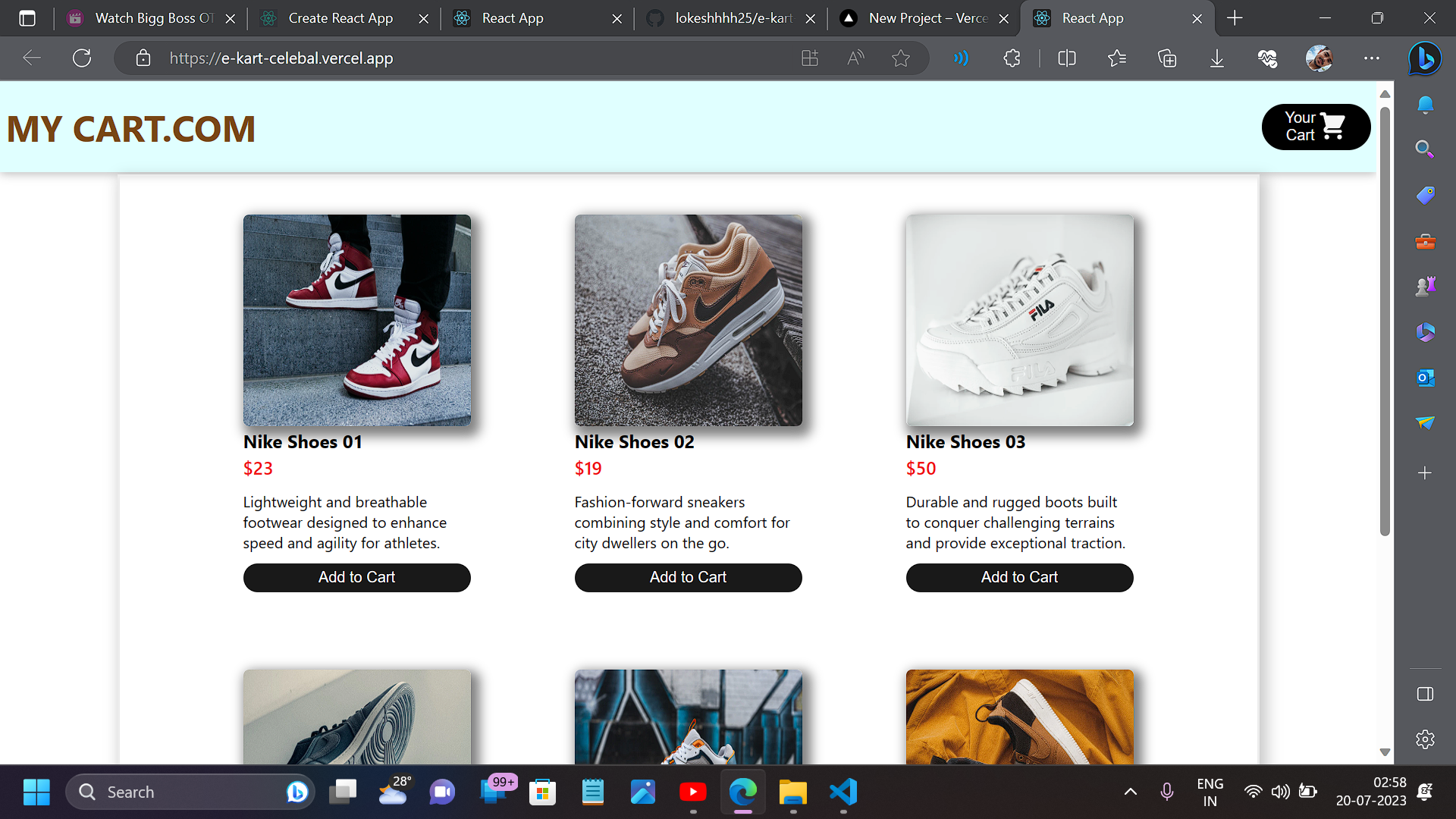Expand hidden system tray icons chevron

coord(1130,792)
